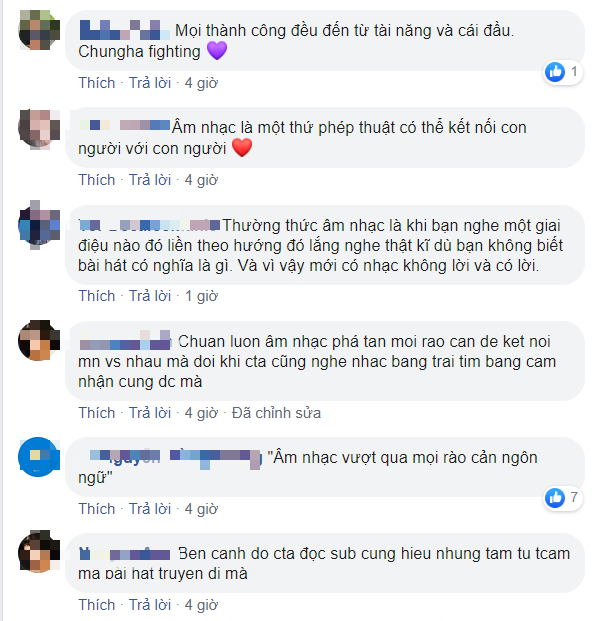Click Thích under the 'Thường thức âm nhạc' comment

coord(97,296)
